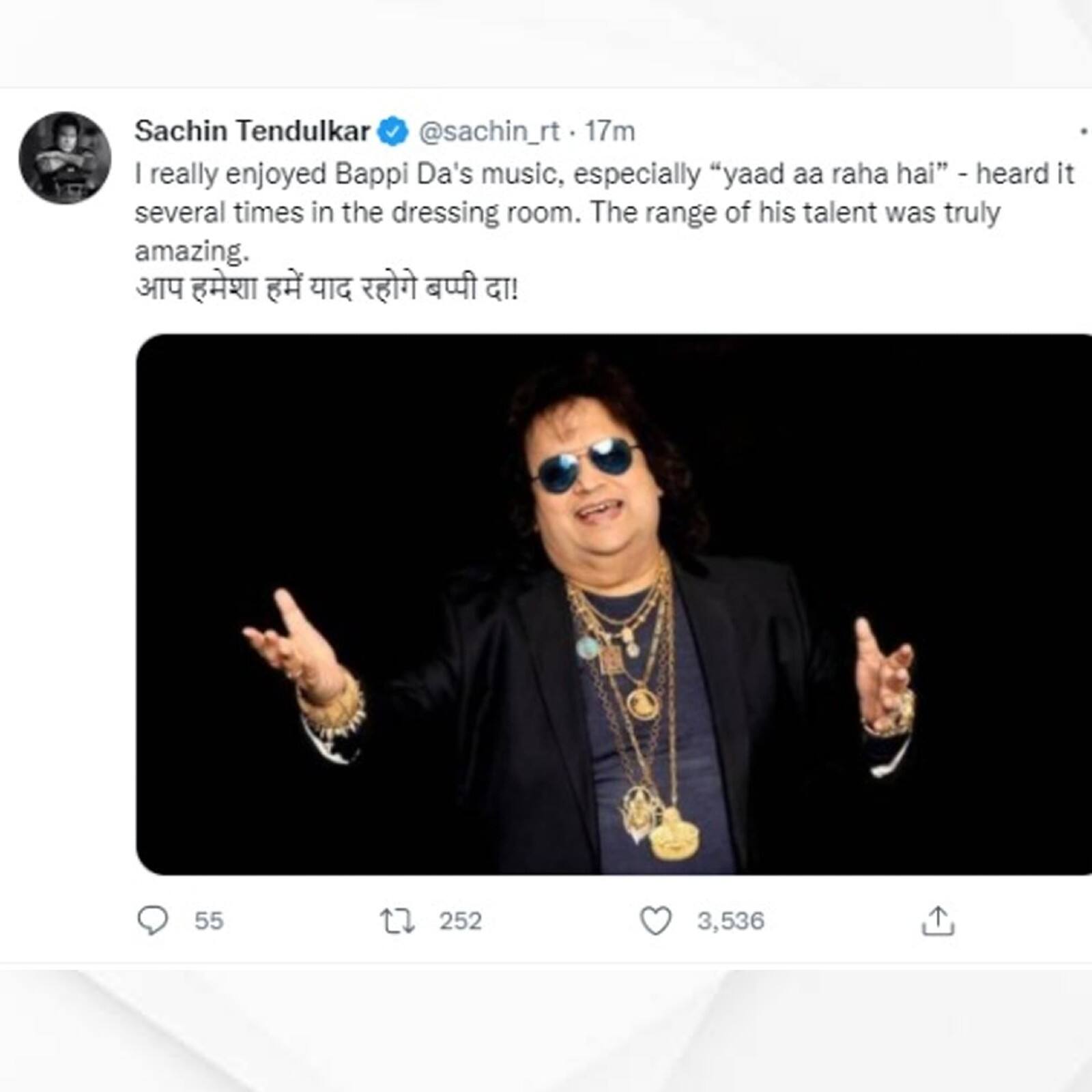The image size is (1092, 1092).
Task: Click the Sachin Tendulkar display name
Action: point(252,131)
